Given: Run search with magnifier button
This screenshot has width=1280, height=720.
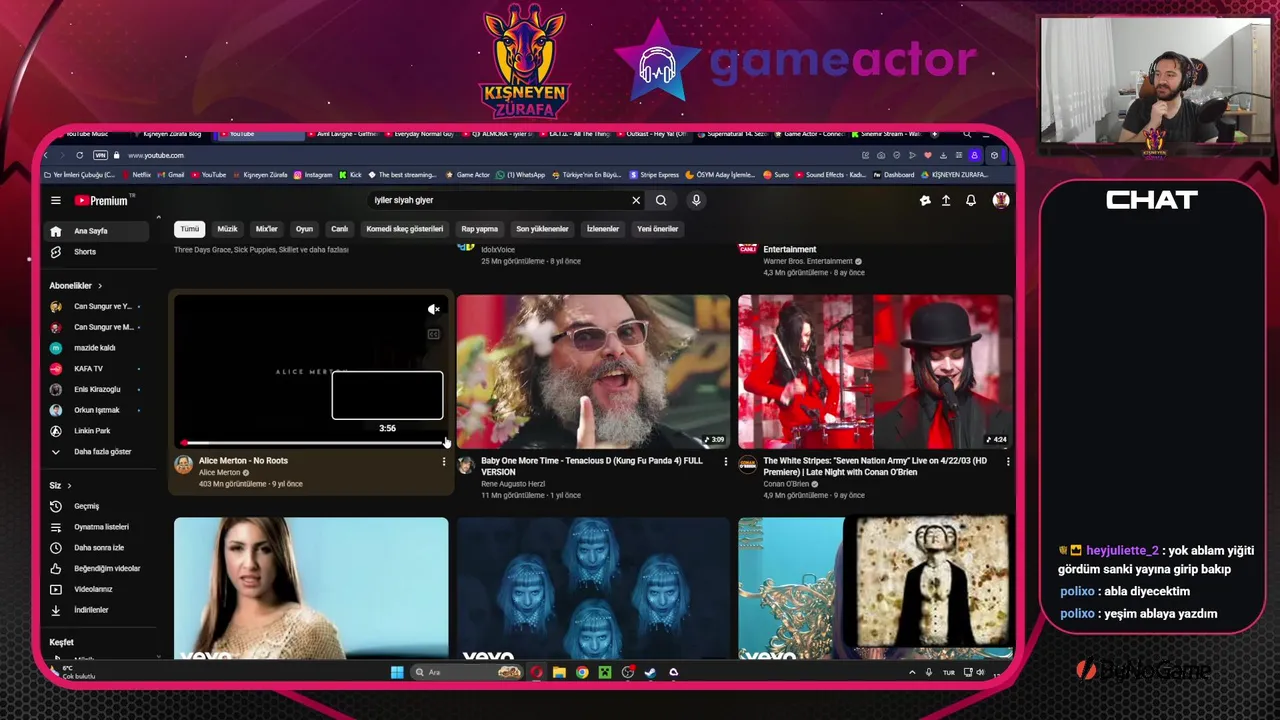Looking at the screenshot, I should point(661,200).
